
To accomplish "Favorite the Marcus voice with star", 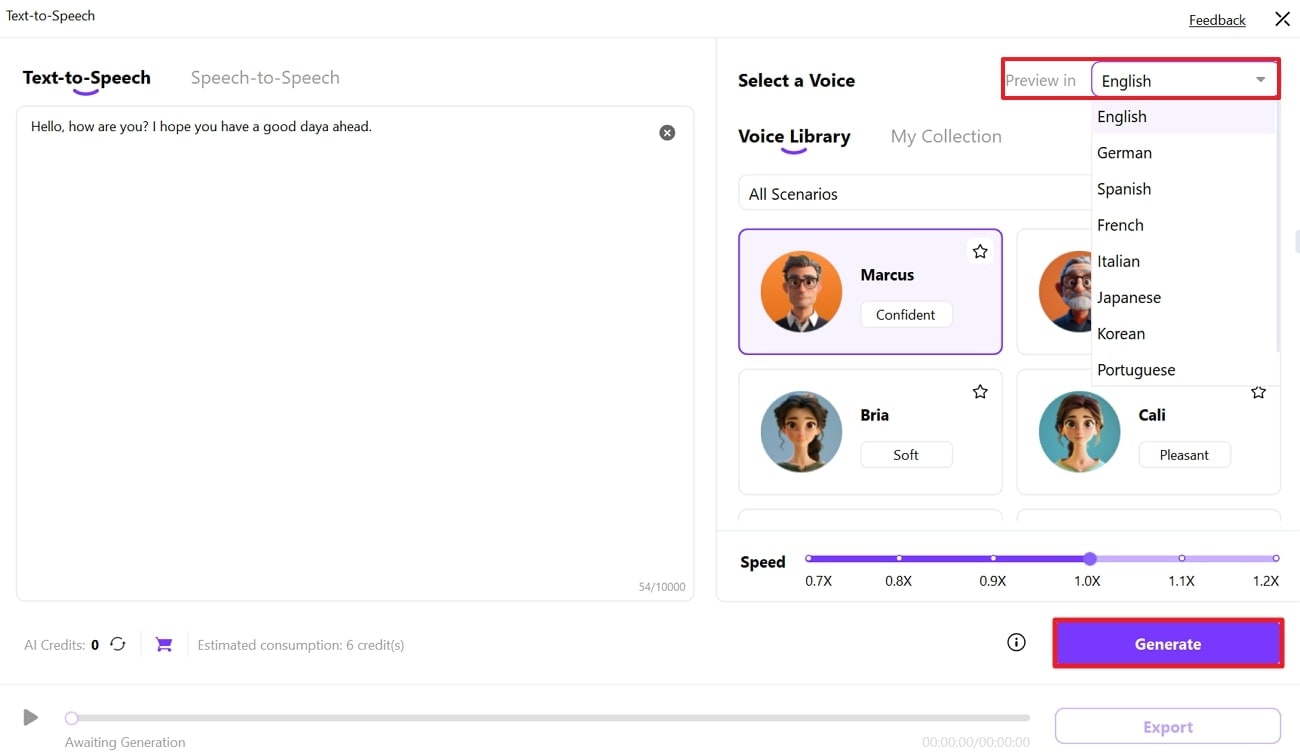I will click(980, 252).
